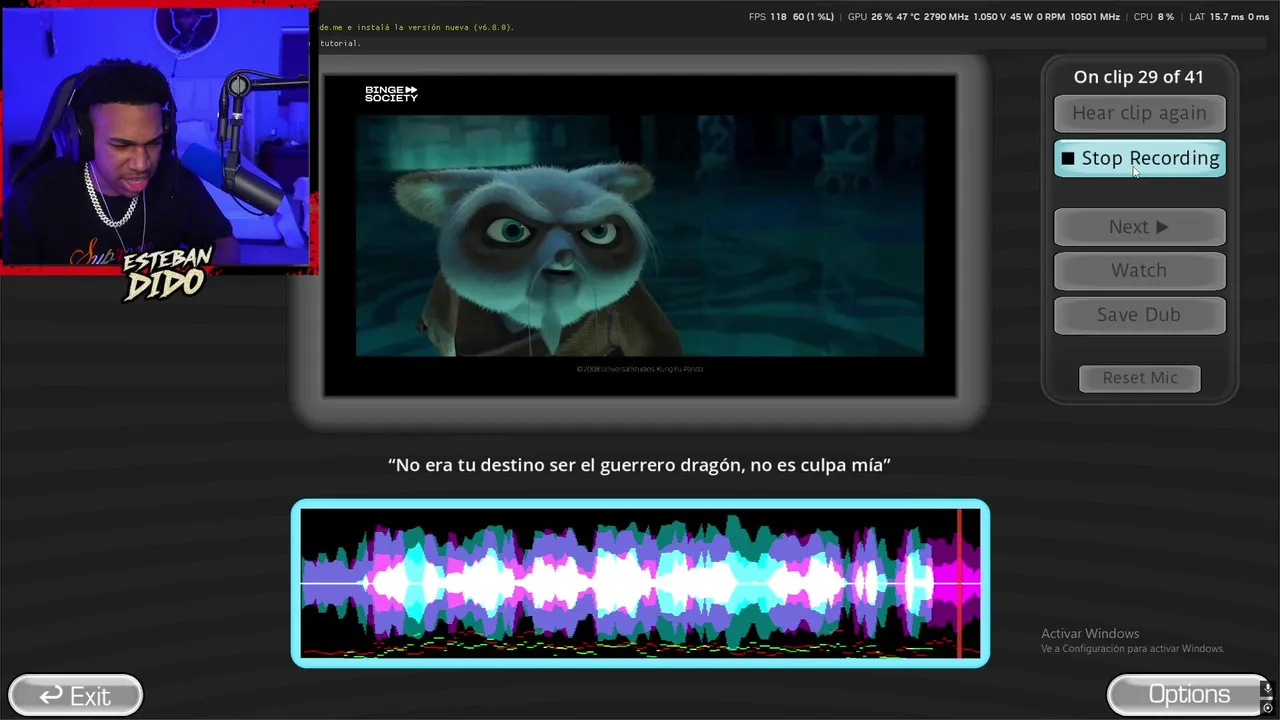The width and height of the screenshot is (1280, 720).
Task: Click the red playhead line in the waveform
Action: [959, 583]
